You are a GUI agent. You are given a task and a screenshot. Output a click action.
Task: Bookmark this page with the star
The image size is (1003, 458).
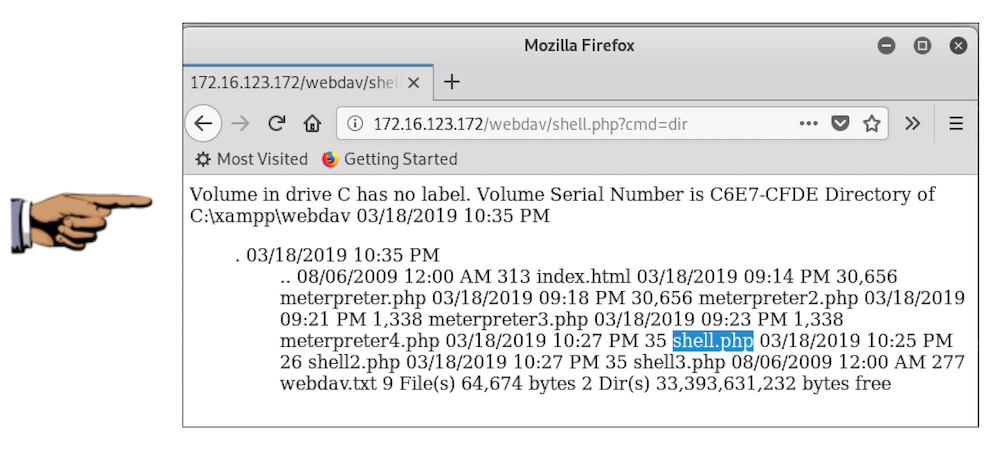click(x=872, y=124)
